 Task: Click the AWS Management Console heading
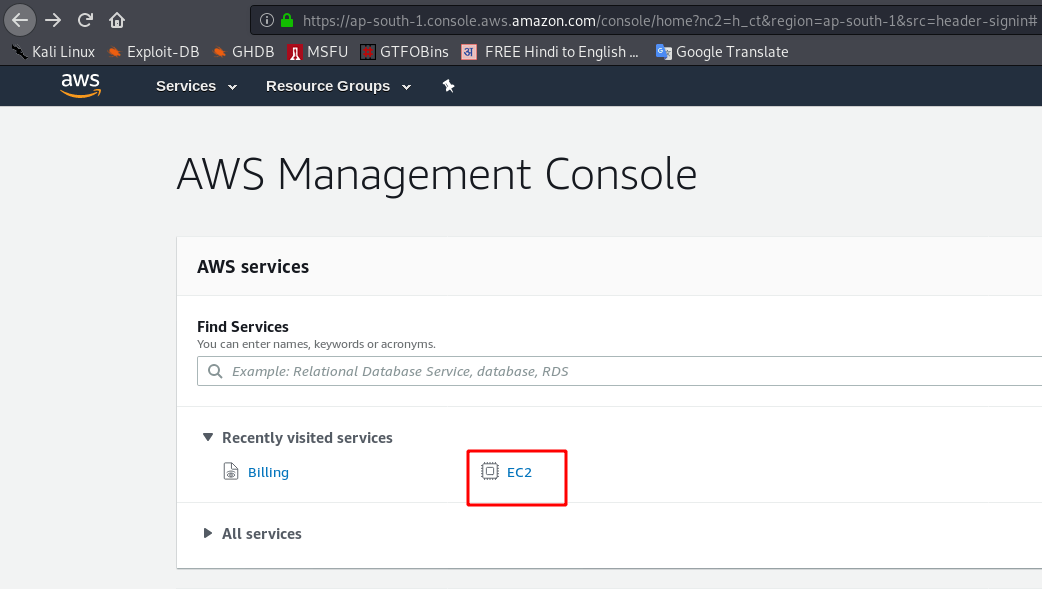point(437,175)
